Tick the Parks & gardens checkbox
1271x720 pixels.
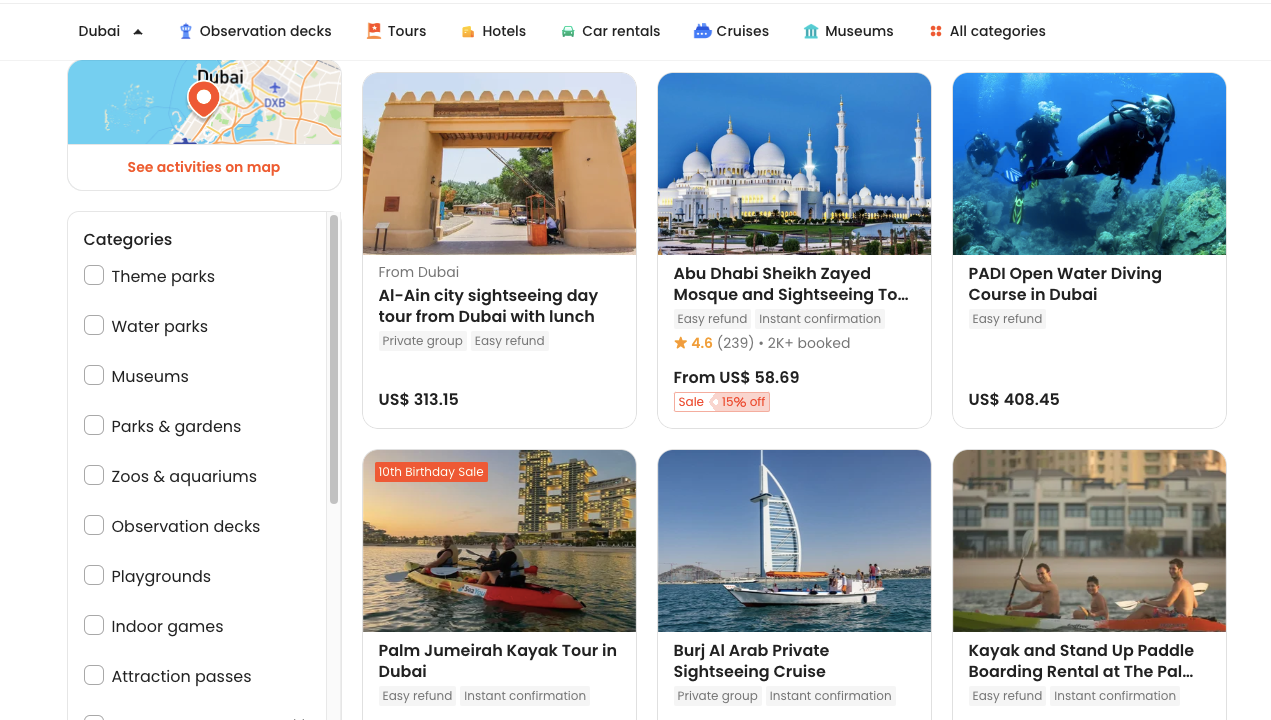coord(94,425)
